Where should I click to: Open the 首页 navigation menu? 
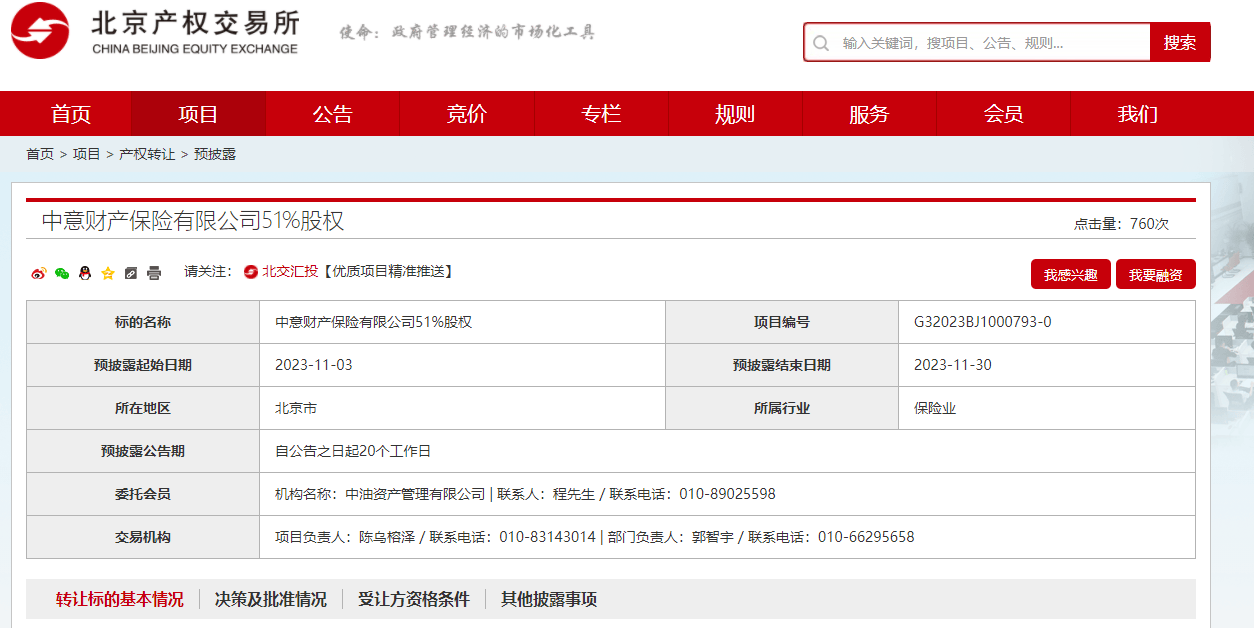[x=71, y=114]
